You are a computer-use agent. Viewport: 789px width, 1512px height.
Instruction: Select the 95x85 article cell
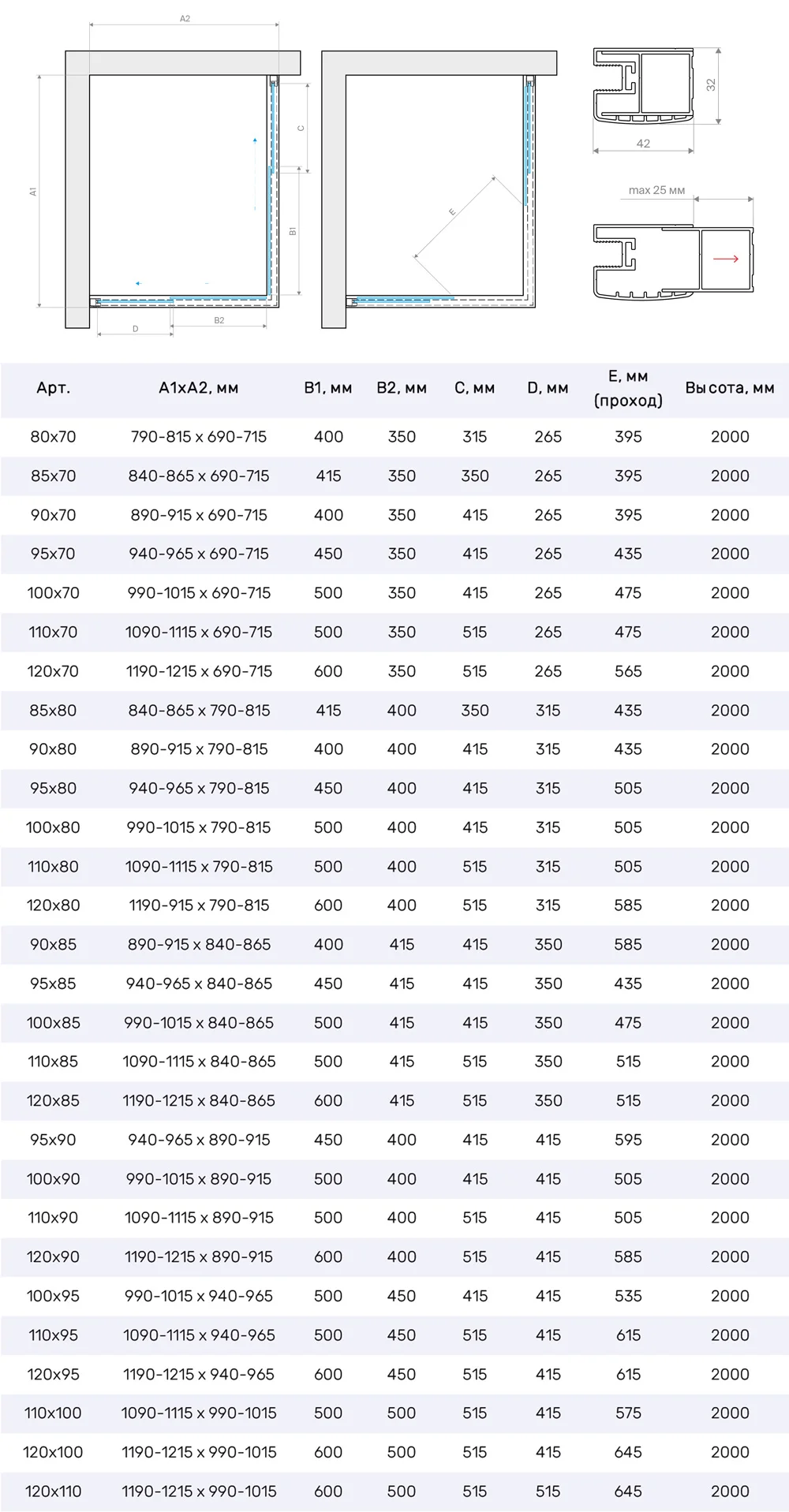point(53,984)
